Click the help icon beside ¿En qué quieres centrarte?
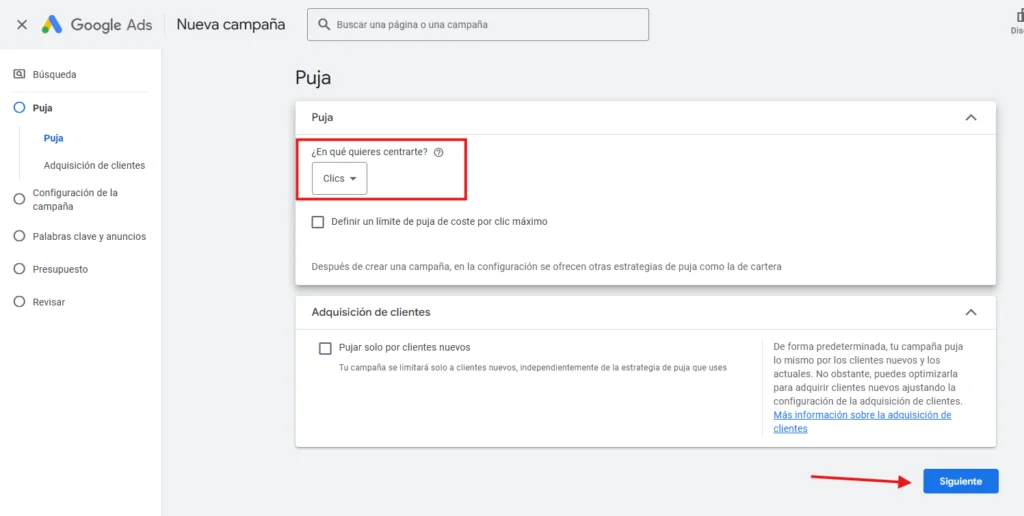The width and height of the screenshot is (1024, 516). (x=438, y=152)
